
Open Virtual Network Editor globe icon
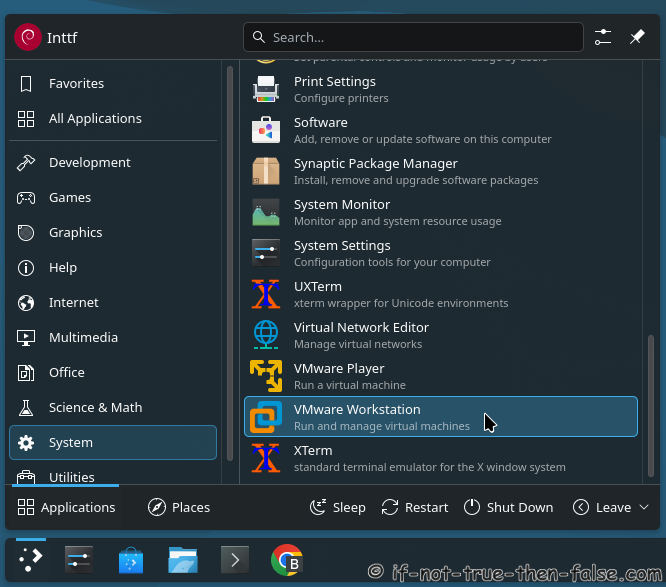[x=266, y=335]
